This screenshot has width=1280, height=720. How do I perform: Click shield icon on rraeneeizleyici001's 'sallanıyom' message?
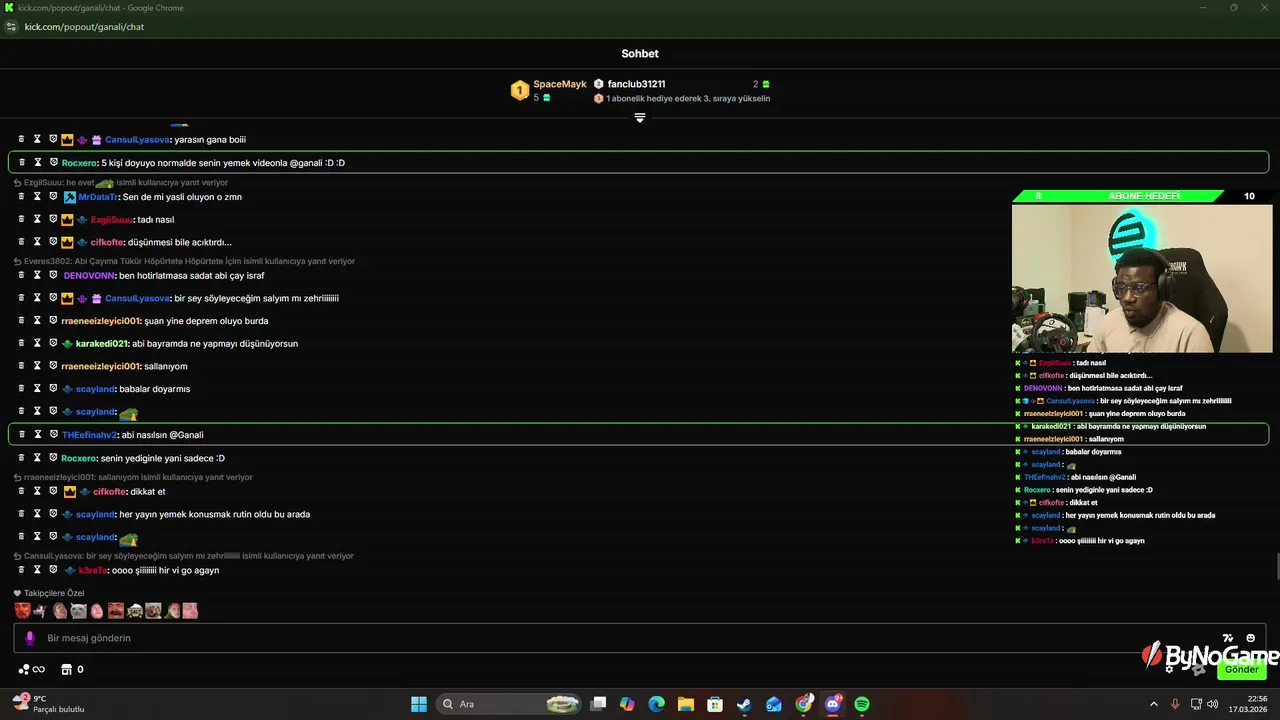point(54,366)
